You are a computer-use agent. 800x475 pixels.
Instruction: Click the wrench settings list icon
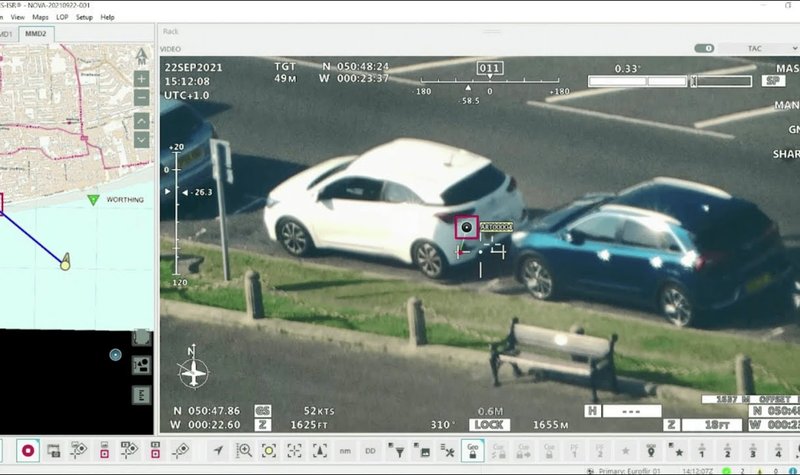click(447, 450)
